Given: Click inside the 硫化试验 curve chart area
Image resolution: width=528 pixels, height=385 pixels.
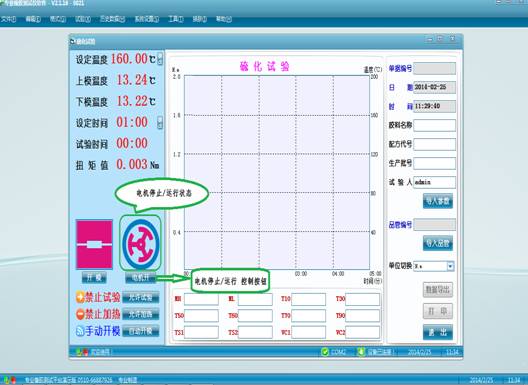Looking at the screenshot, I should pyautogui.click(x=277, y=172).
